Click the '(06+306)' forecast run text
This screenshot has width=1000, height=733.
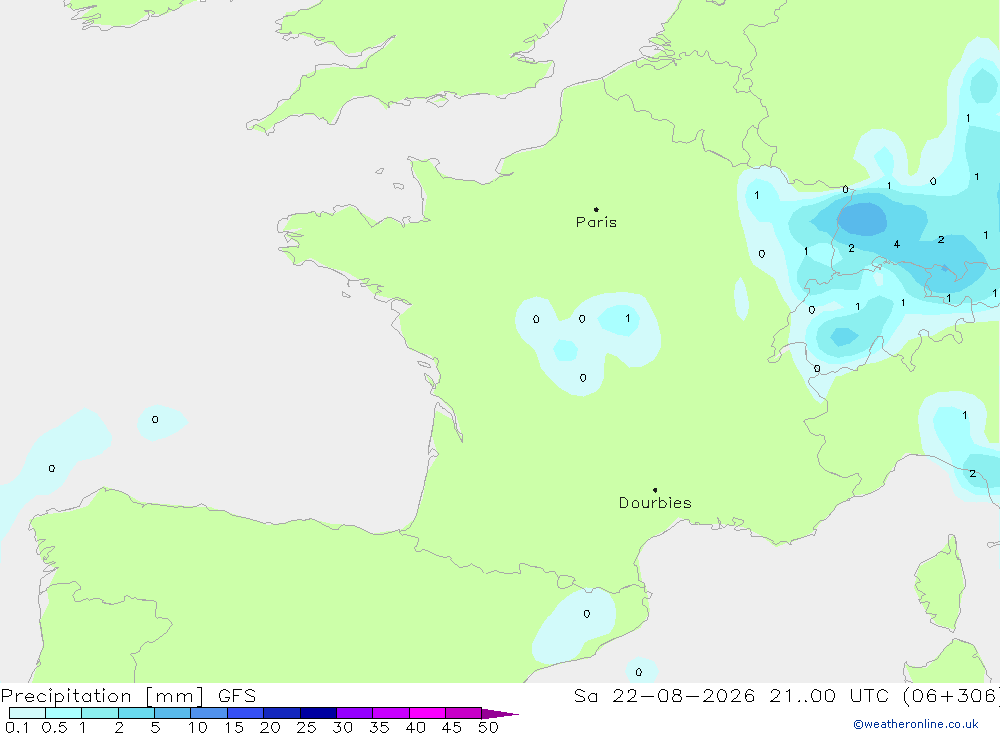(x=951, y=695)
